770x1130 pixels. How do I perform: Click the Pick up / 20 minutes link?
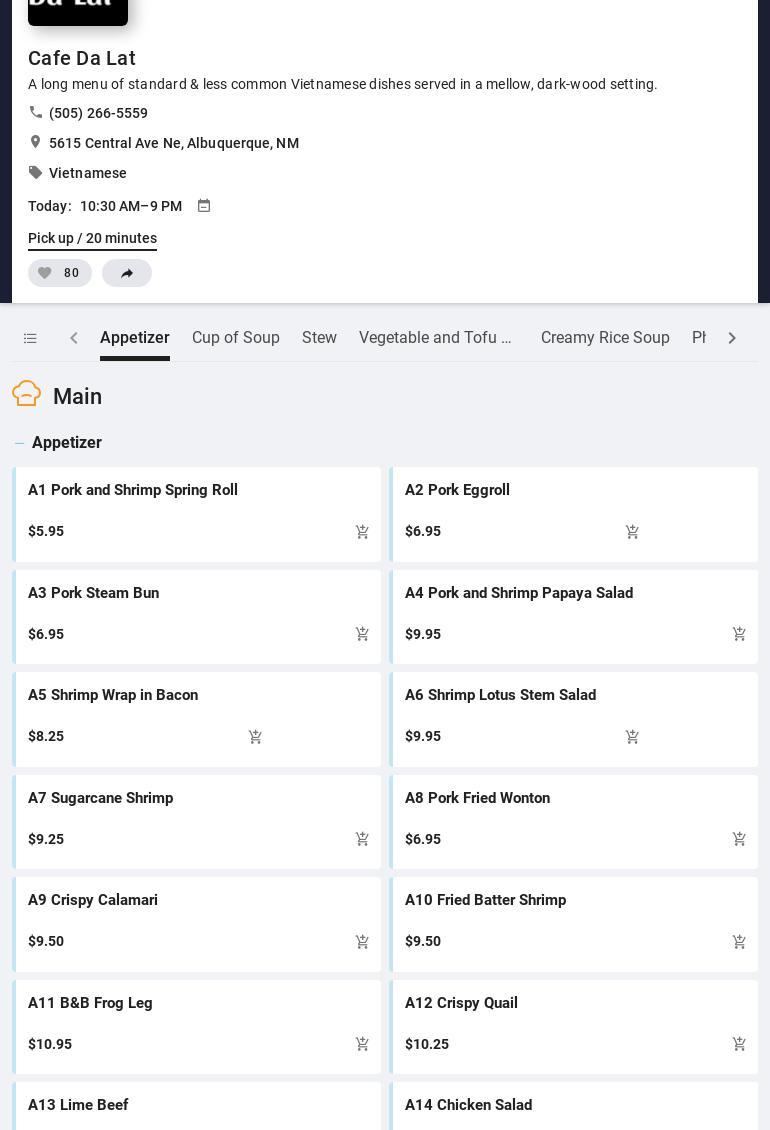coord(92,238)
